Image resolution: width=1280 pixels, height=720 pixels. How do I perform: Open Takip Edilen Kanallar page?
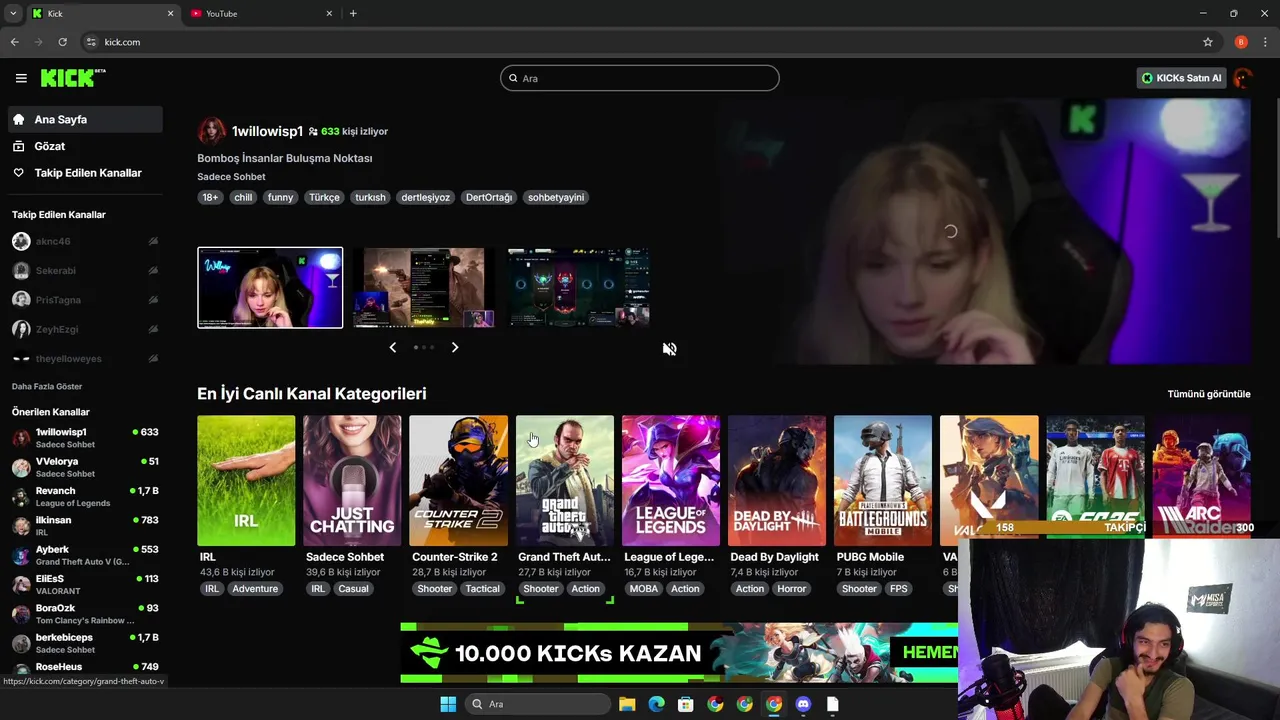85,173
